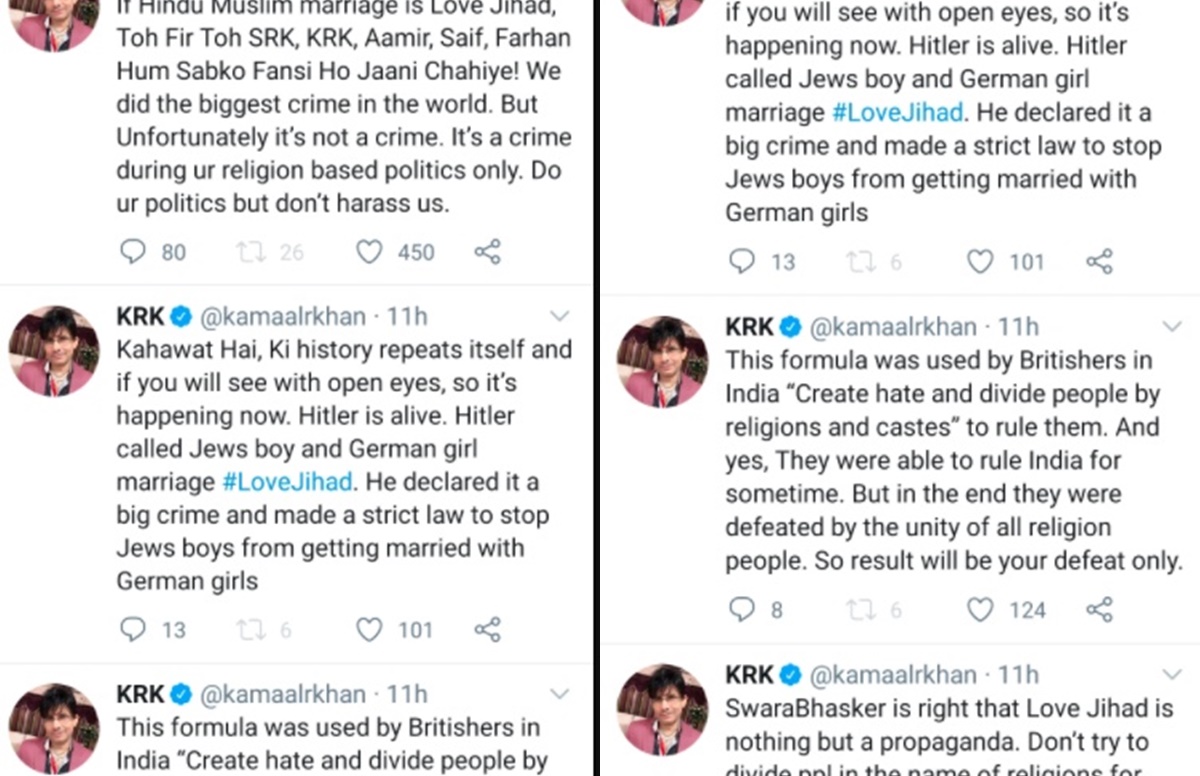Open the #LoveJihad hashtag in left panel

(x=287, y=481)
